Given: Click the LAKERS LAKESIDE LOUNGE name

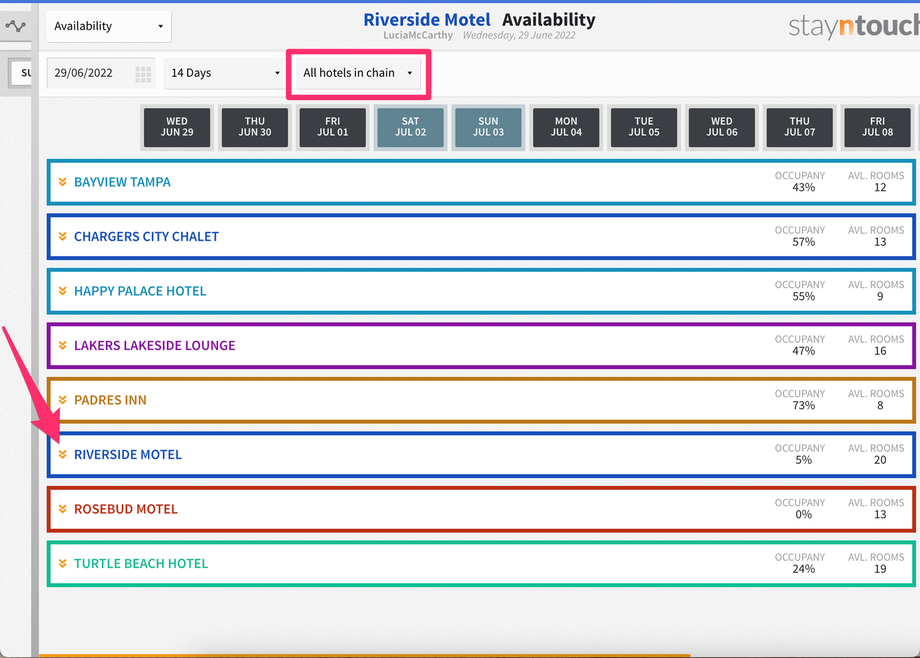Looking at the screenshot, I should (154, 345).
